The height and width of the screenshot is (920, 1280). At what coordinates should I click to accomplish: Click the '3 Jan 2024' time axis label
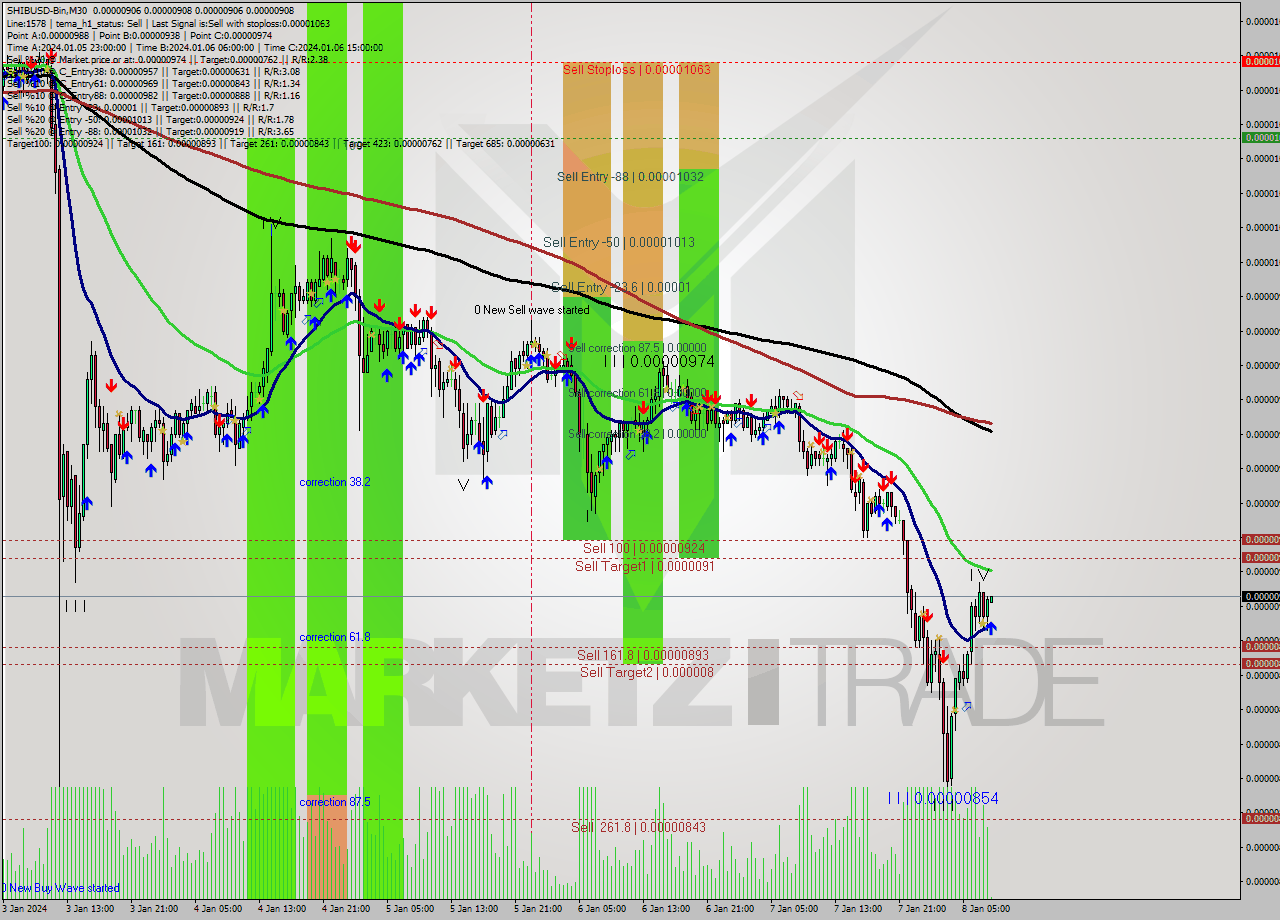pos(24,909)
